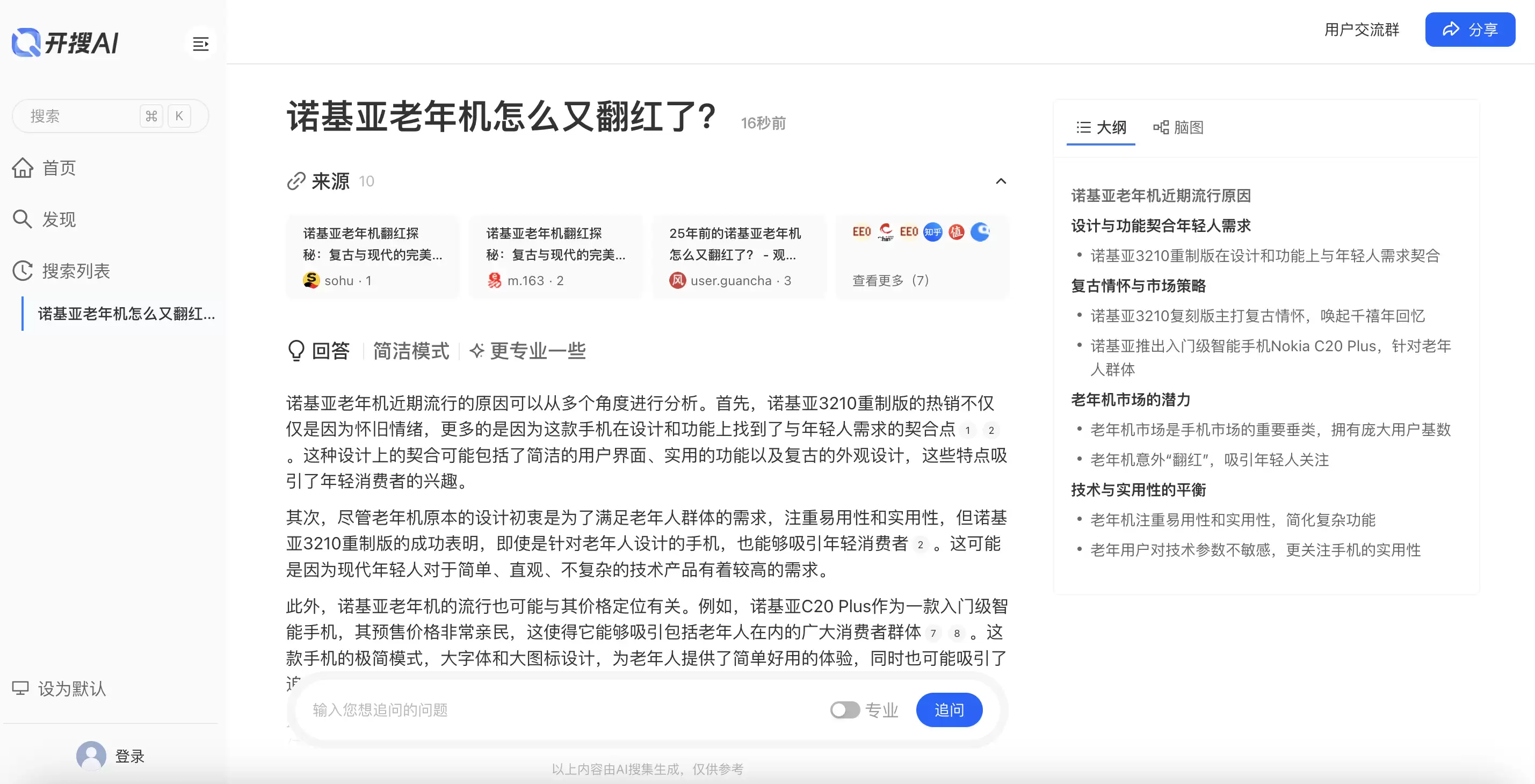This screenshot has height=784, width=1535.
Task: Click the ⌘ shortcut key badge
Action: (x=151, y=115)
